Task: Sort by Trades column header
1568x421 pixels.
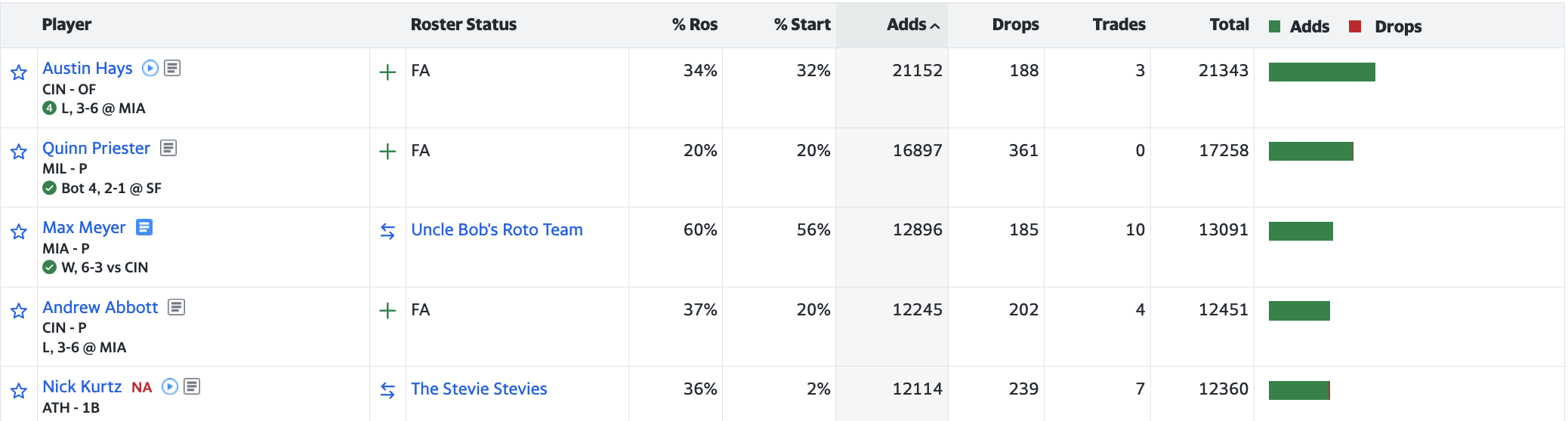Action: click(x=1119, y=25)
